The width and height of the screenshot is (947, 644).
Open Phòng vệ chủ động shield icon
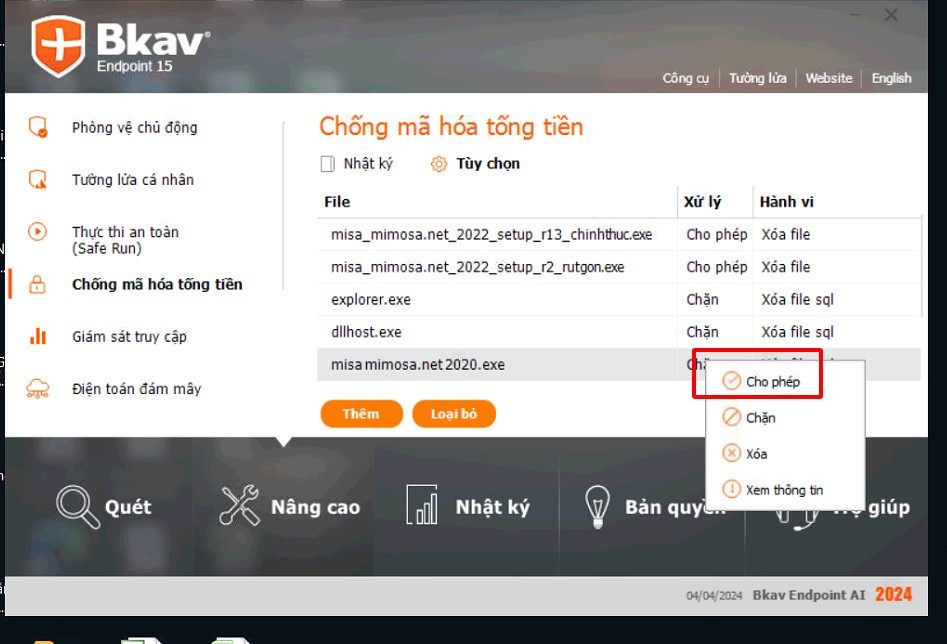[x=38, y=127]
